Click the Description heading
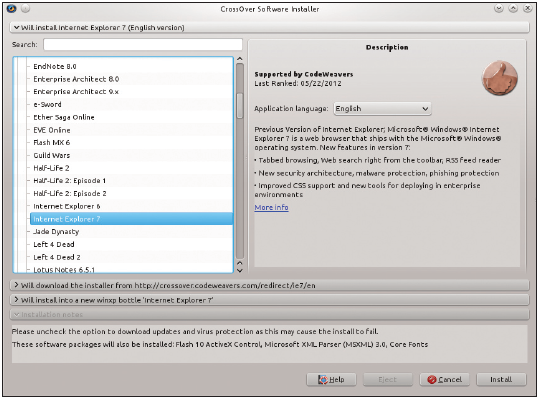540x400 pixels. click(387, 47)
